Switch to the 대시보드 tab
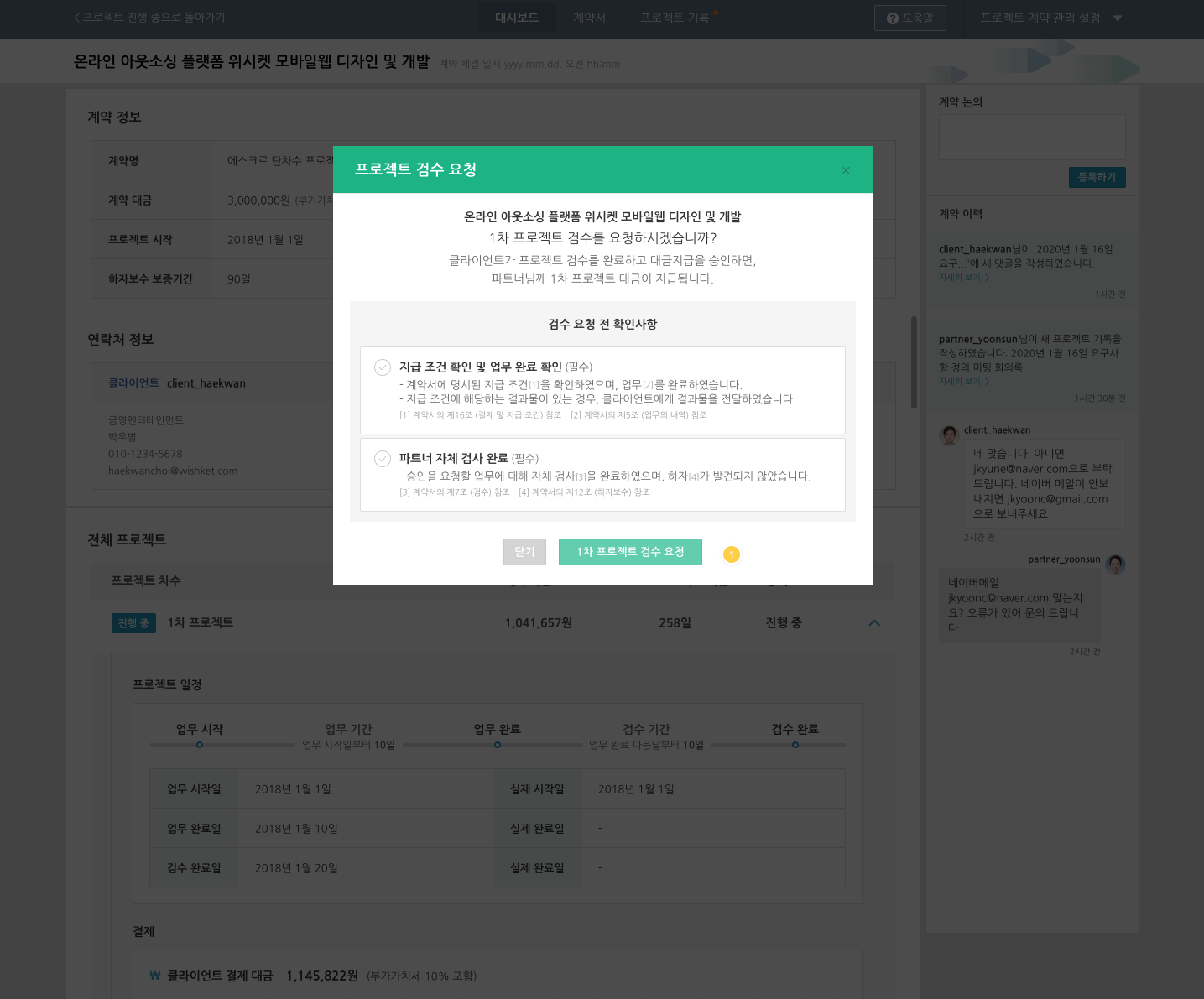 point(517,18)
